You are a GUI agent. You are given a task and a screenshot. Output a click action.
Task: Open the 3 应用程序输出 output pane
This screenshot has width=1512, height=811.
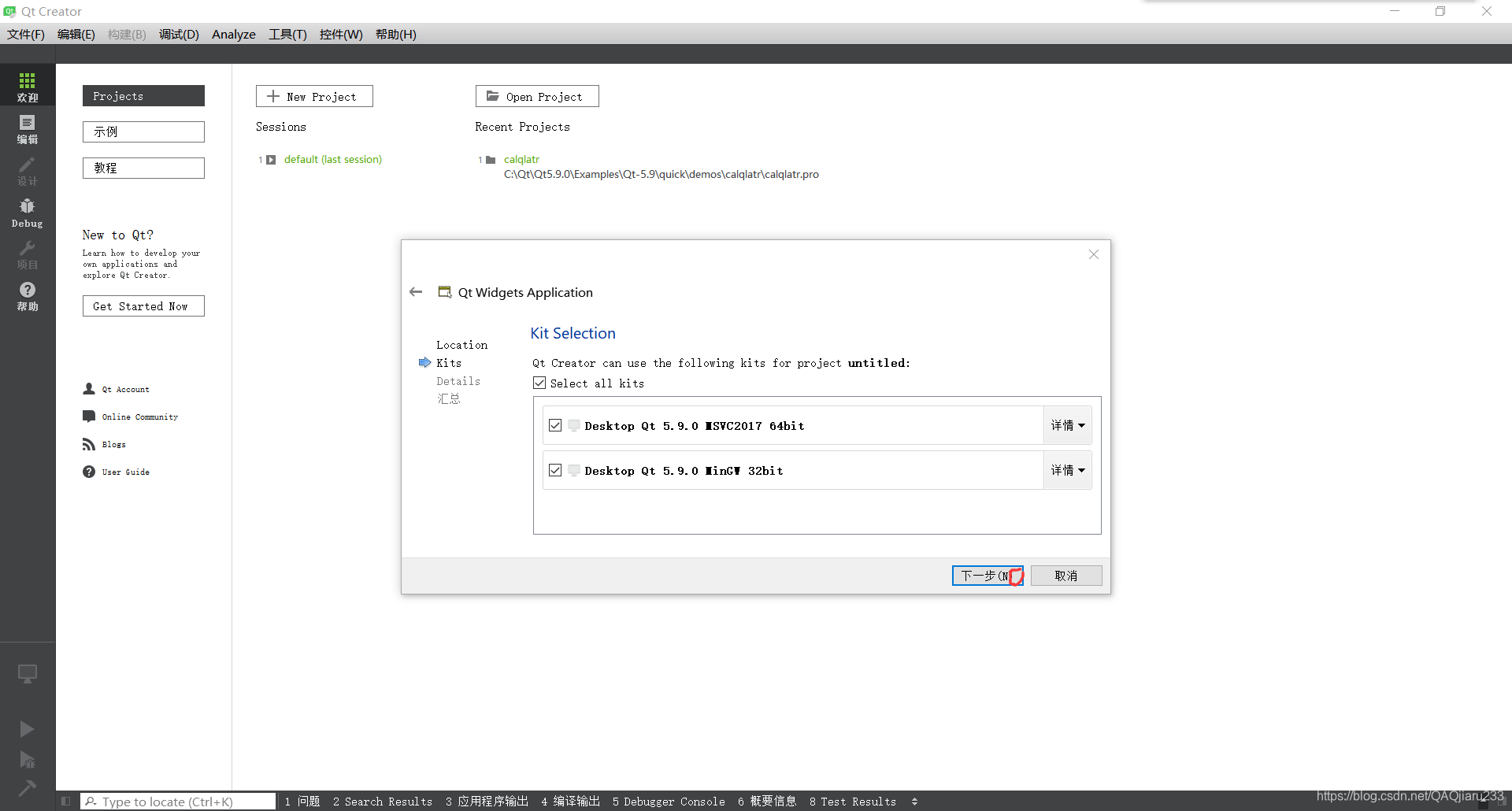coord(487,802)
